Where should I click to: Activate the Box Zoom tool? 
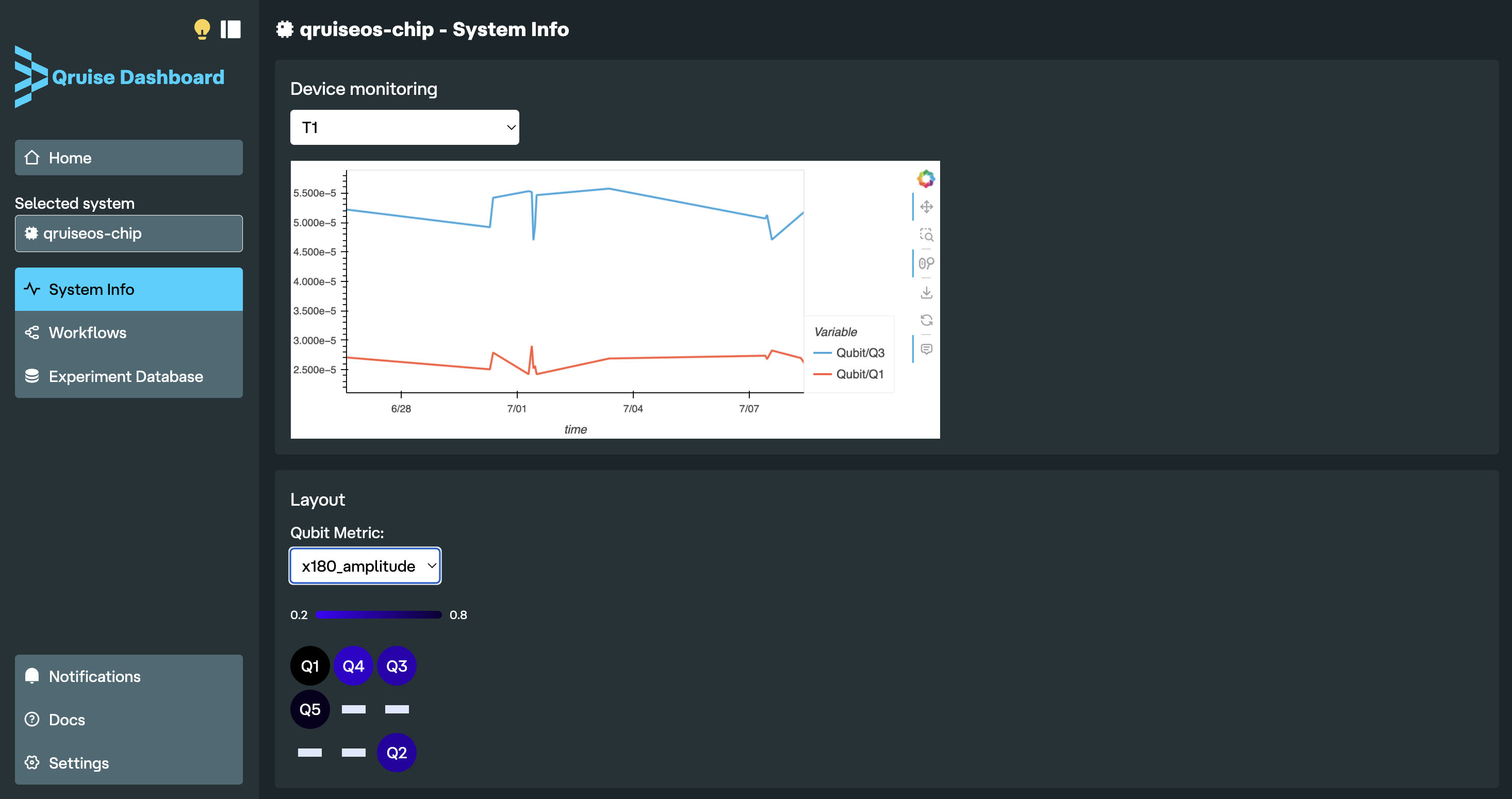click(926, 235)
